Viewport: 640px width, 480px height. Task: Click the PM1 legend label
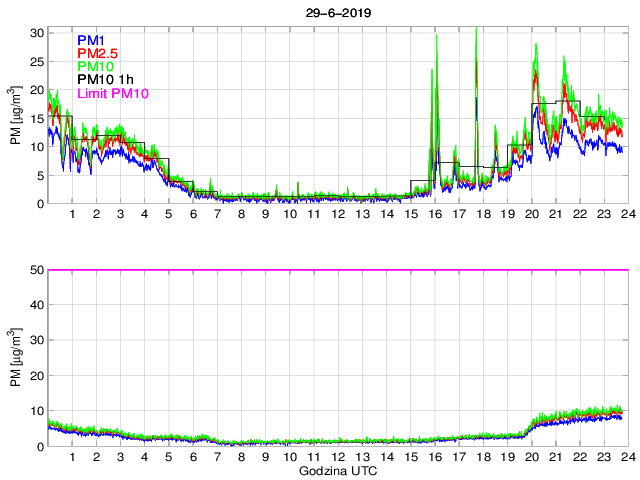94,40
